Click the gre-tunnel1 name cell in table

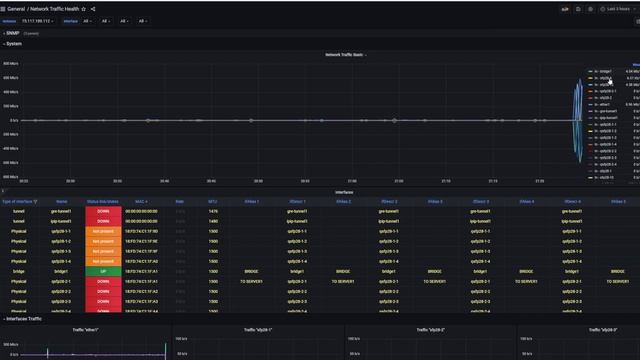click(x=61, y=211)
